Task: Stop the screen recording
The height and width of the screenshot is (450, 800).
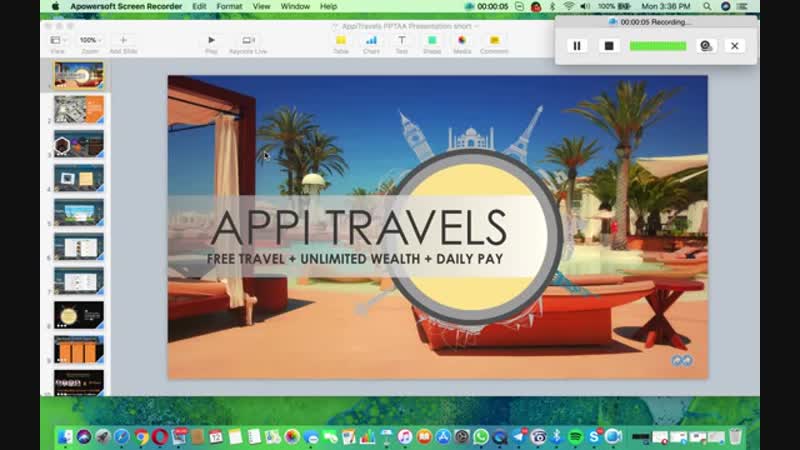Action: [609, 46]
